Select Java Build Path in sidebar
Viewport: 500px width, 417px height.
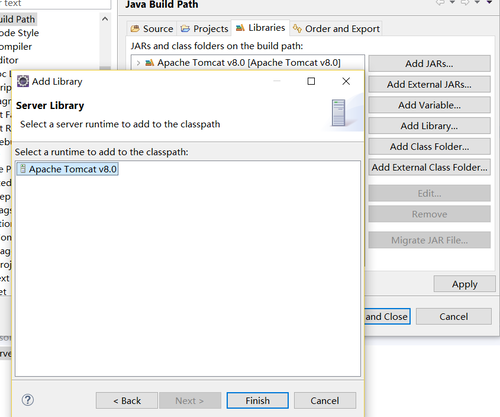click(17, 19)
